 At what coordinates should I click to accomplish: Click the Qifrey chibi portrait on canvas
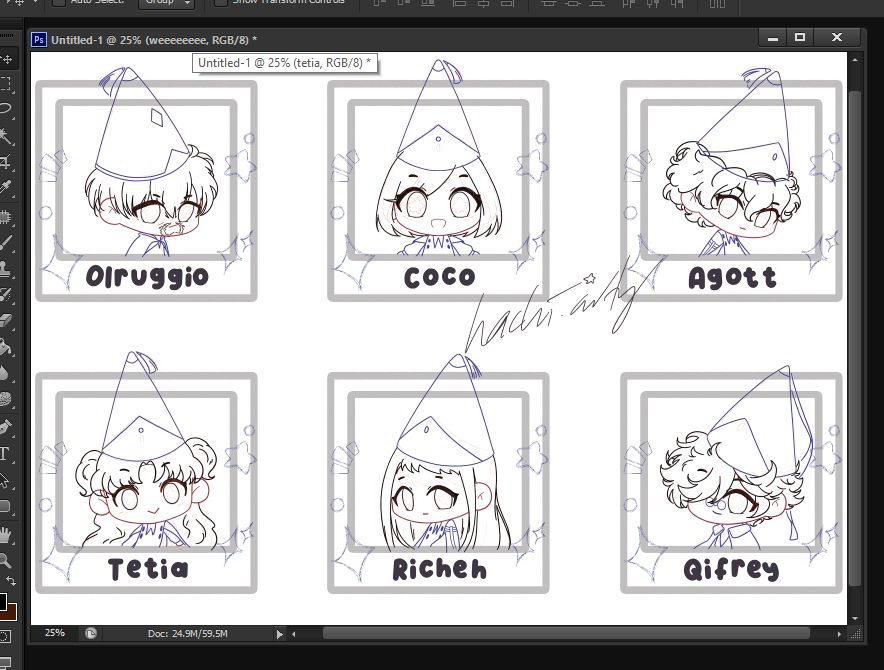tap(737, 458)
